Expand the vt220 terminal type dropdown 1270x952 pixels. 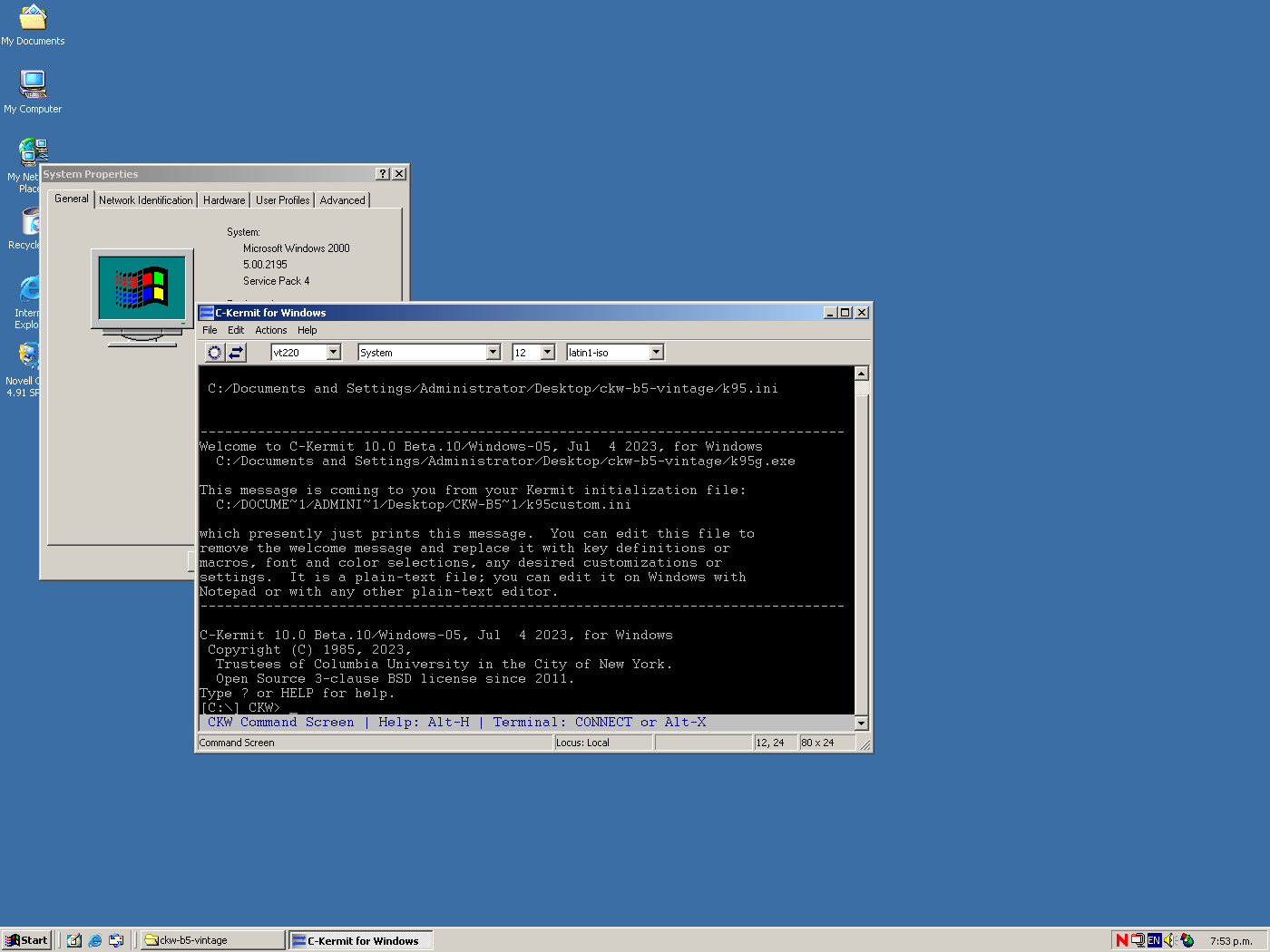click(x=334, y=353)
